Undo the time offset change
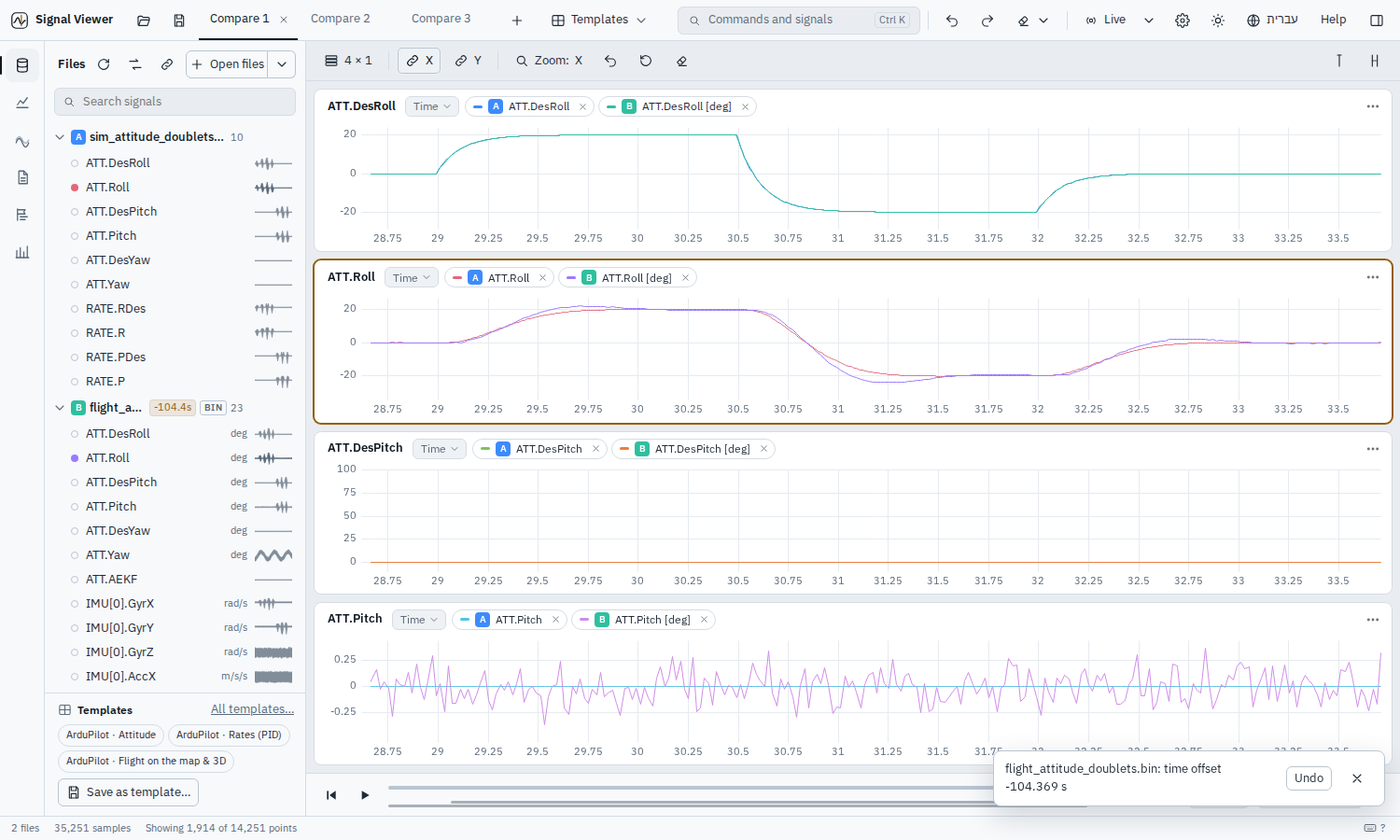This screenshot has width=1400, height=840. pyautogui.click(x=1309, y=778)
